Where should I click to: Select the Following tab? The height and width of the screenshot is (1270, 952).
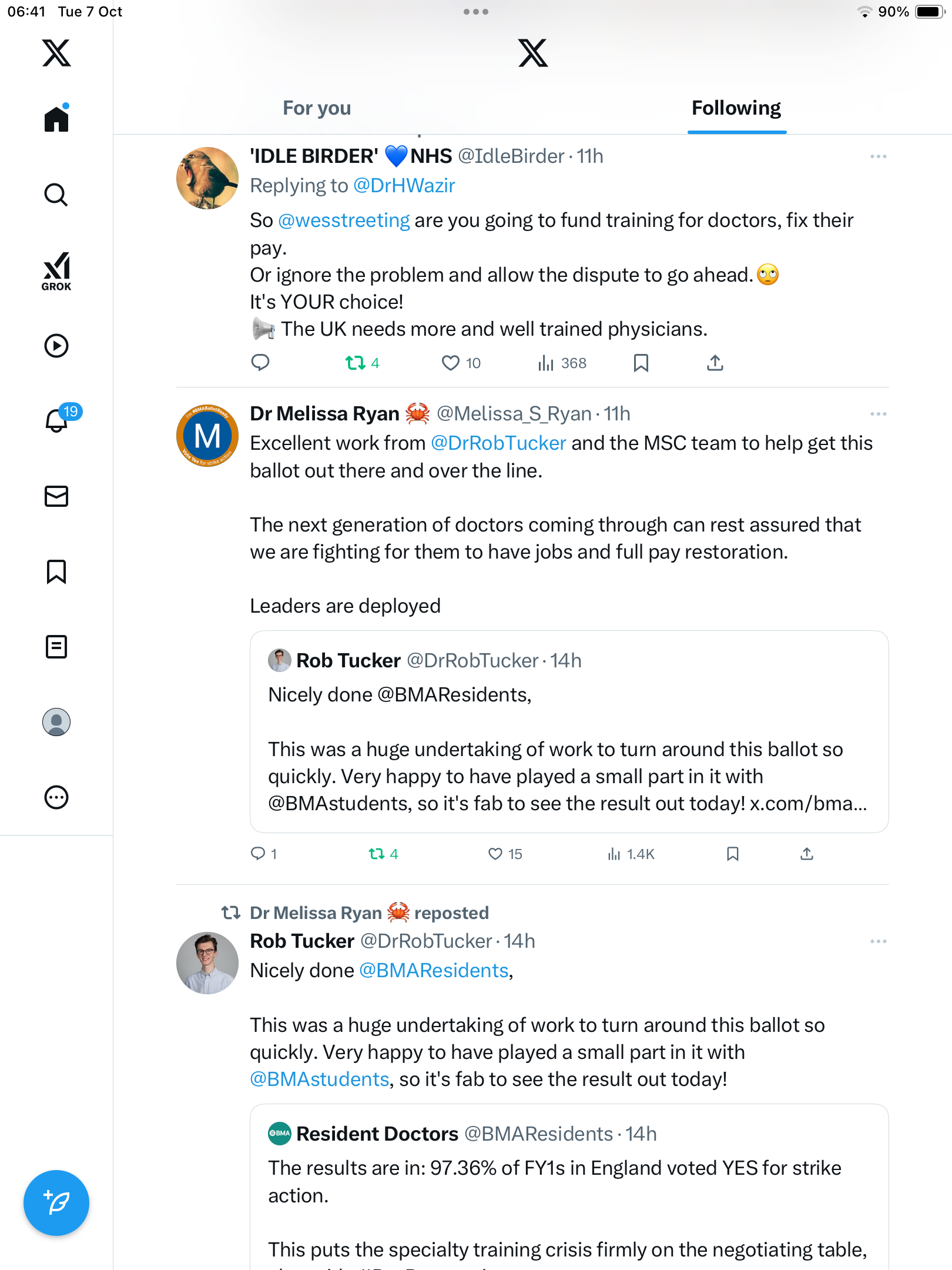736,108
